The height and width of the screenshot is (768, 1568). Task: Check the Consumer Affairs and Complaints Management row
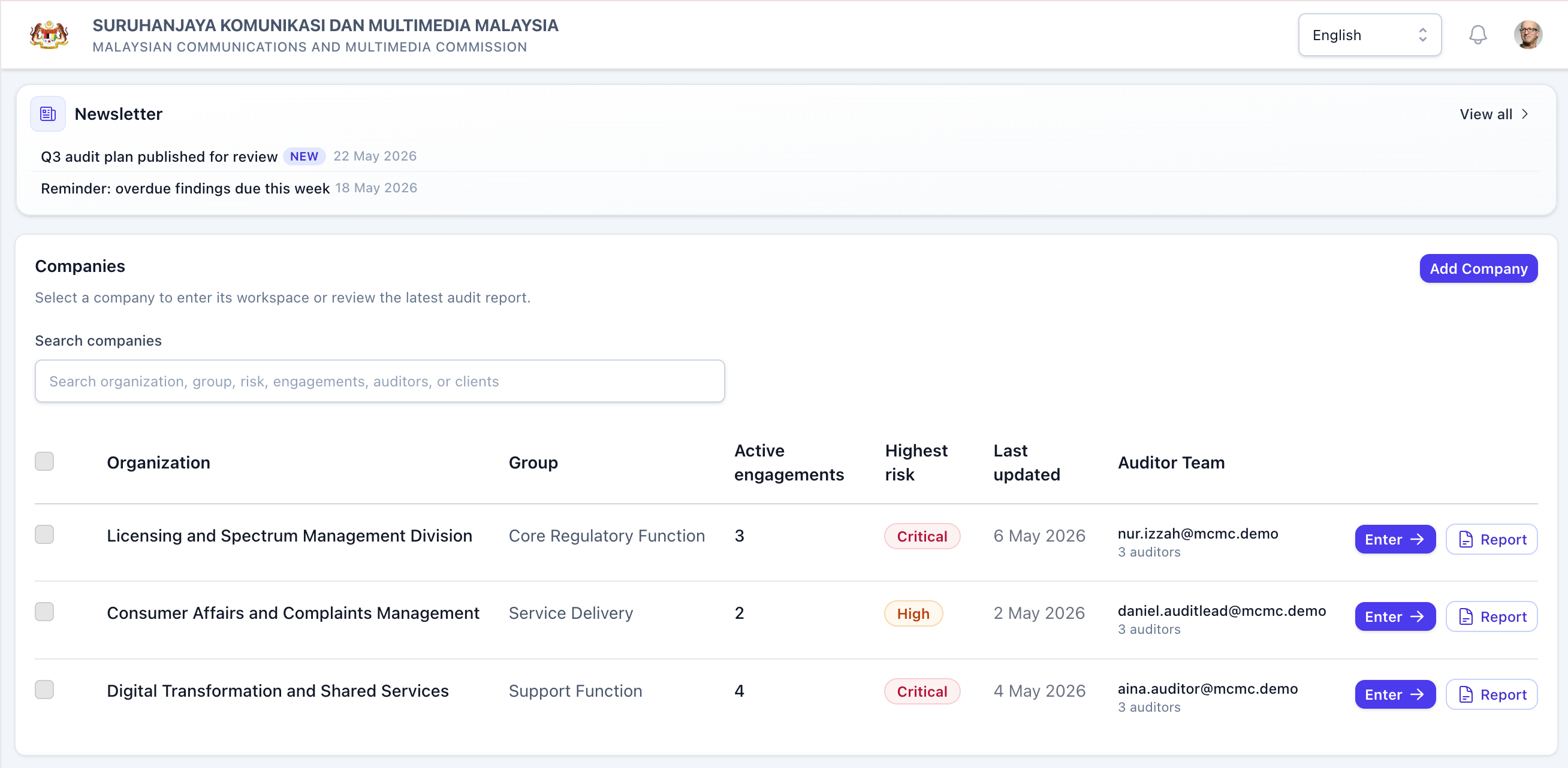pos(44,612)
